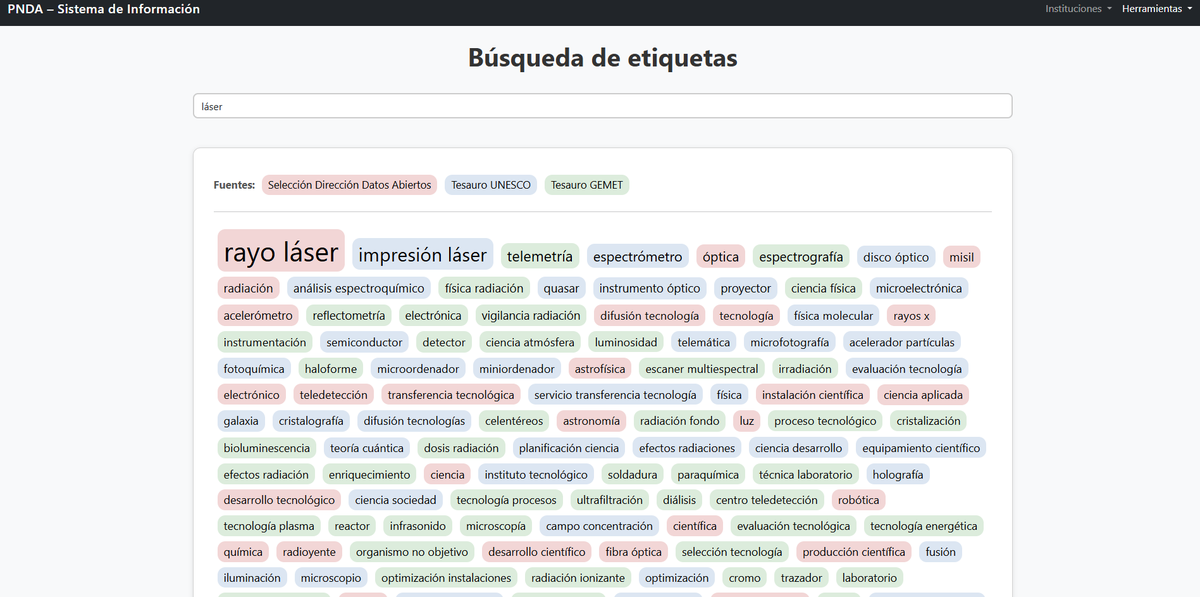
Task: Choose the 'ciencia atmósfera' tag
Action: coord(530,342)
